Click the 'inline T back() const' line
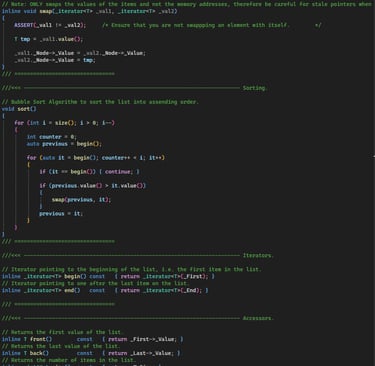Viewport: 375px width, 366px height. point(91,353)
